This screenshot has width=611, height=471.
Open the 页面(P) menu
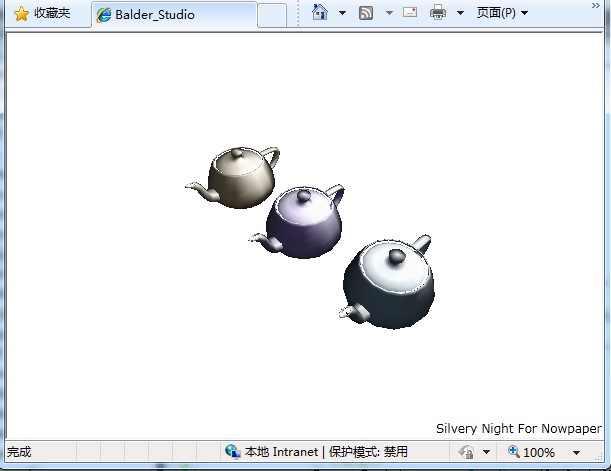502,13
